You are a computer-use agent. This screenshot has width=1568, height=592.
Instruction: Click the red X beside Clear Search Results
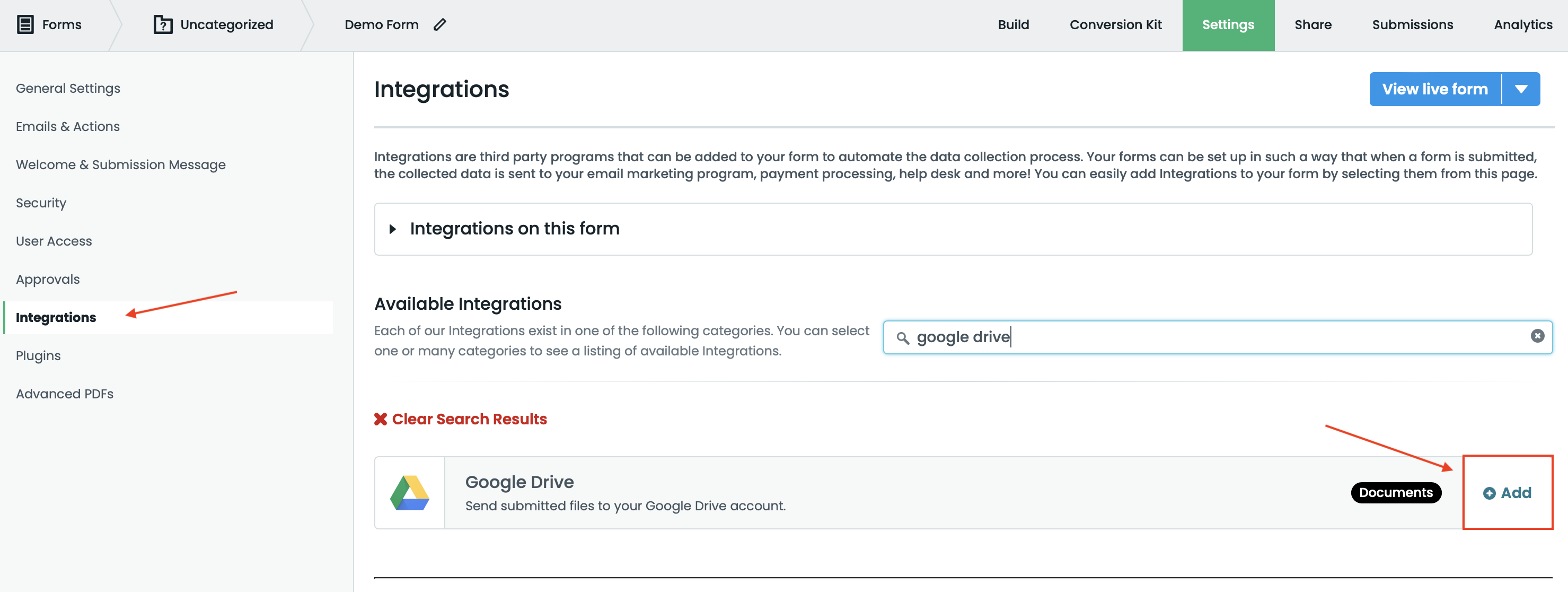(x=381, y=419)
